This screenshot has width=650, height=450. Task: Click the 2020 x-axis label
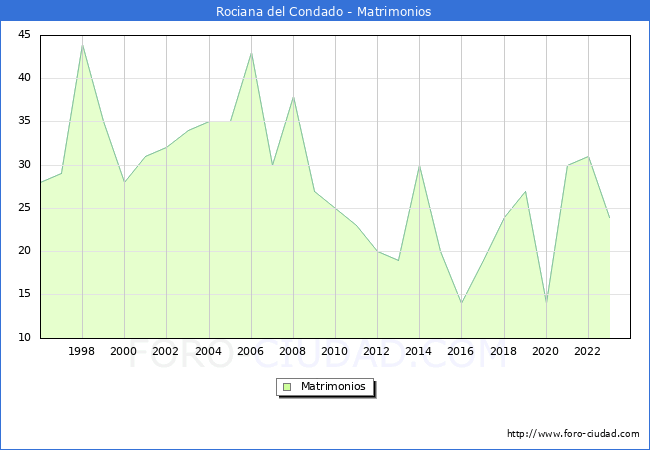tap(546, 351)
